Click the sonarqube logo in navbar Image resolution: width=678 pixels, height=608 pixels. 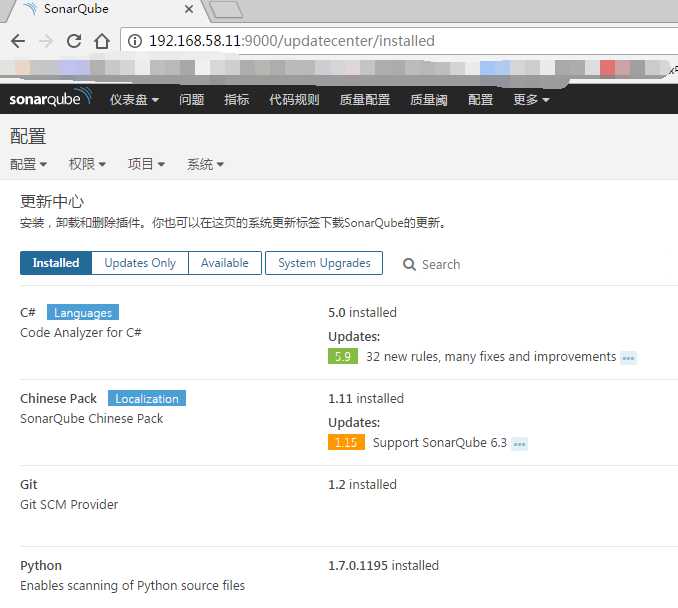[x=51, y=98]
